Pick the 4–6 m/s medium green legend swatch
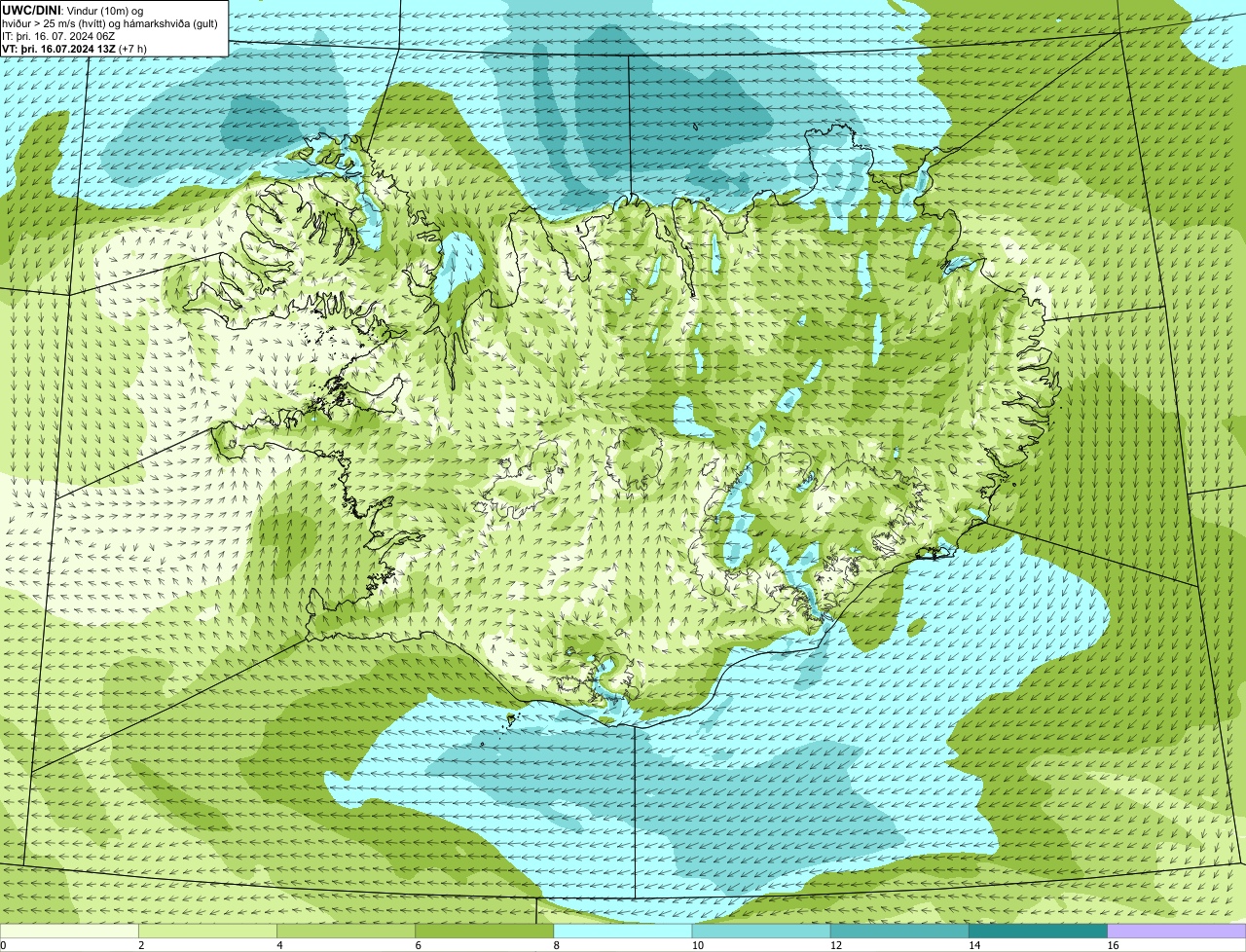The image size is (1246, 952). [x=347, y=932]
